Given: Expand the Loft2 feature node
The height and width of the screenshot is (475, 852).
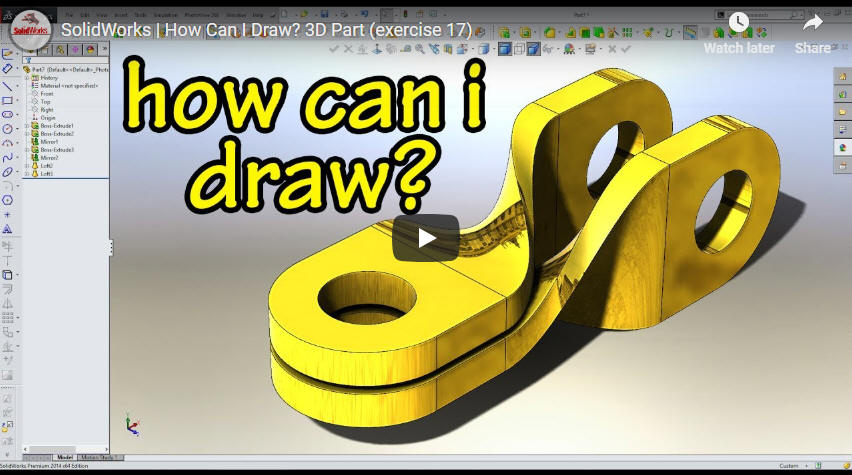Looking at the screenshot, I should [27, 166].
